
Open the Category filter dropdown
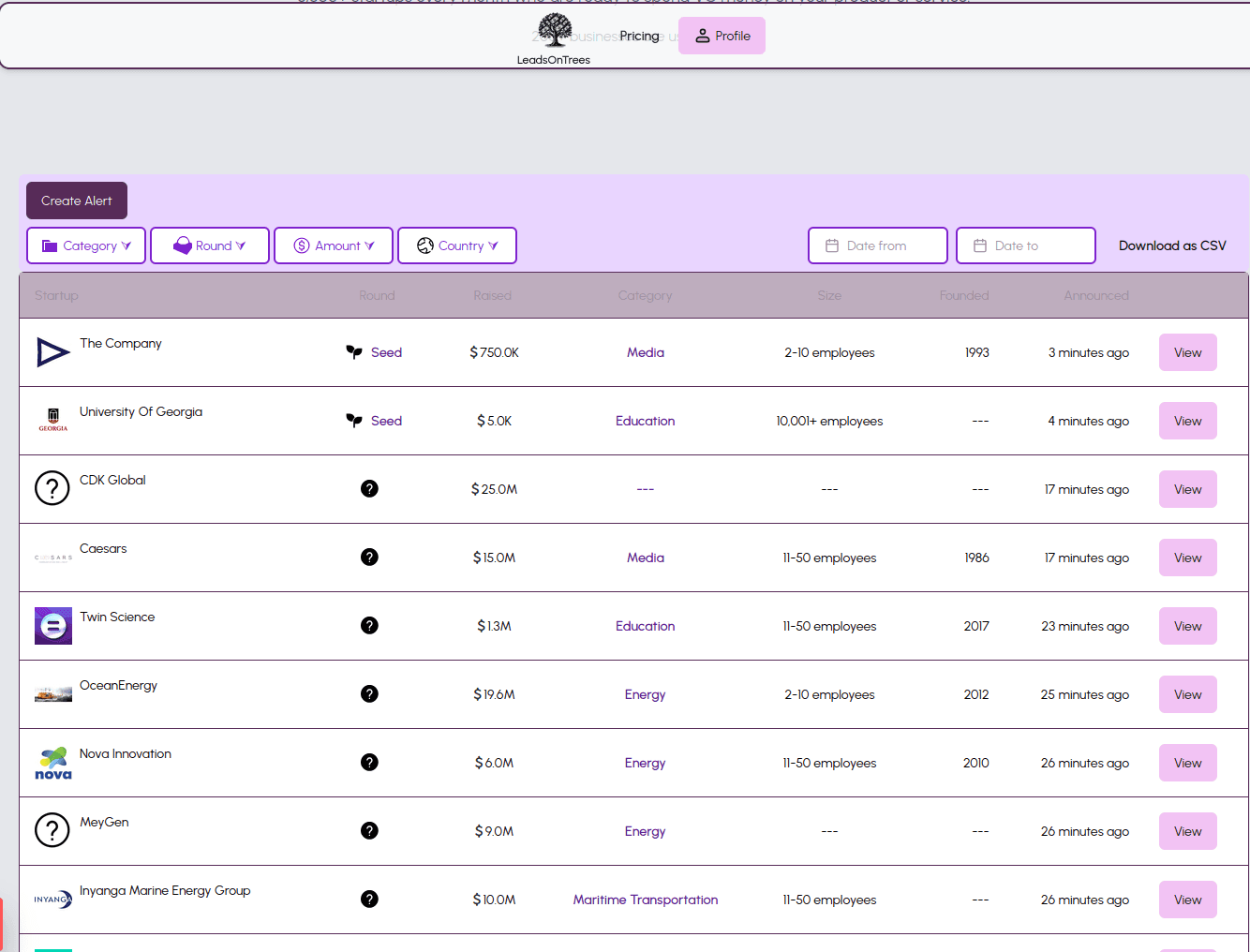click(86, 245)
